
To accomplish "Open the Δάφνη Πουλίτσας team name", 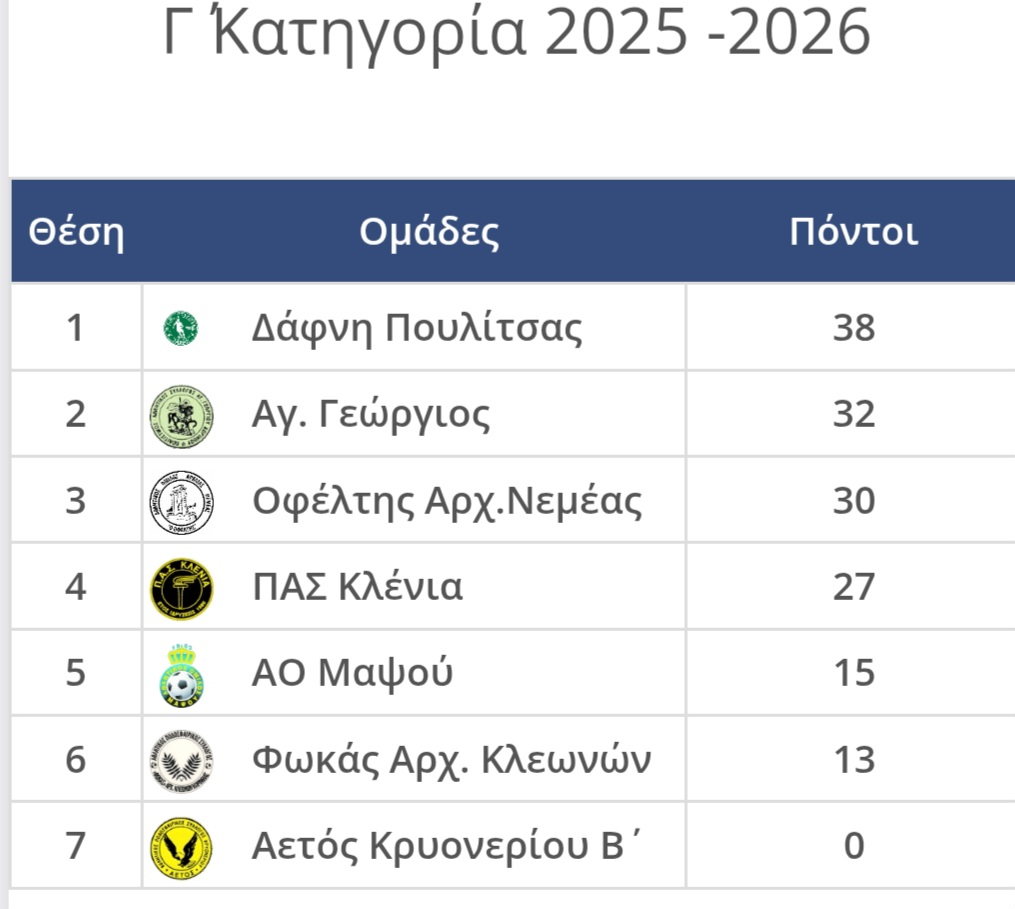I will click(x=416, y=328).
